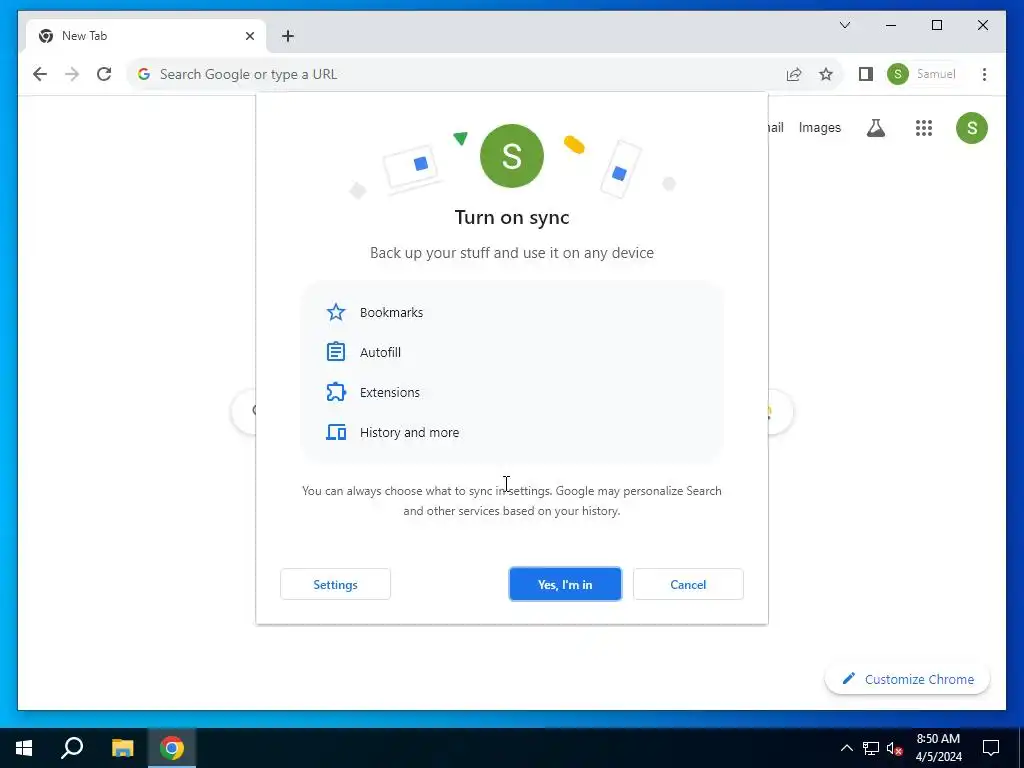Screen dimensions: 1024x768
Task: Click the large S avatar in dialog
Action: tap(511, 156)
